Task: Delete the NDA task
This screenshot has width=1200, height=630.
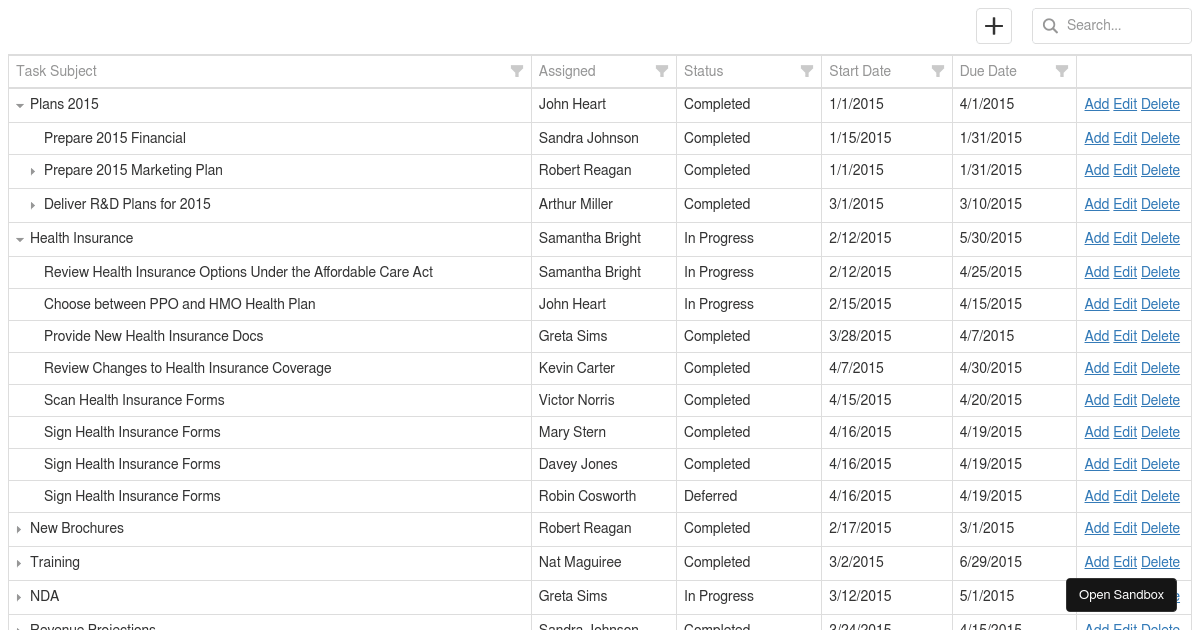Action: click(x=1160, y=596)
